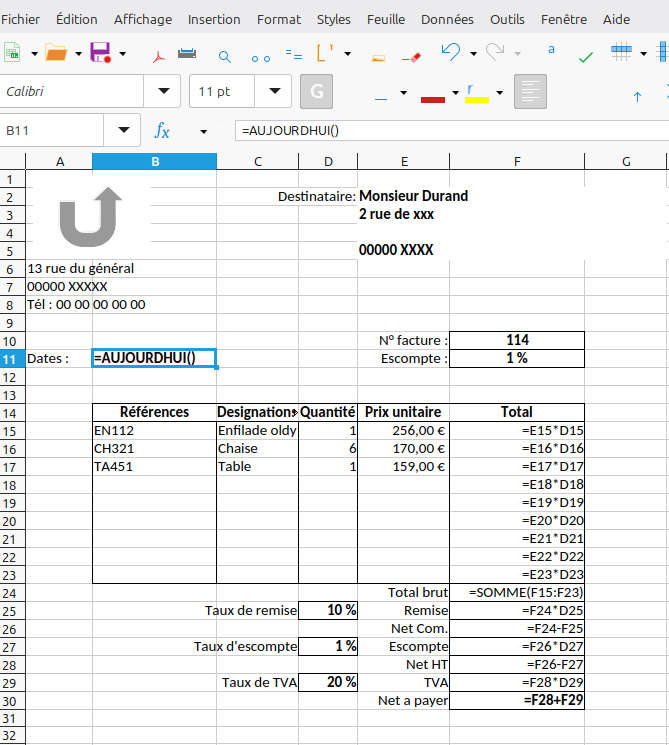This screenshot has width=669, height=745.
Task: Click the clear formatting eraser icon
Action: click(x=411, y=58)
